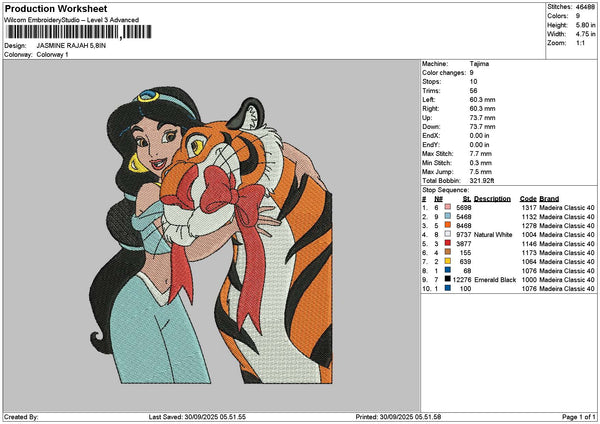Click the Up value '73.7 mm'
The image size is (600, 424).
tap(482, 118)
